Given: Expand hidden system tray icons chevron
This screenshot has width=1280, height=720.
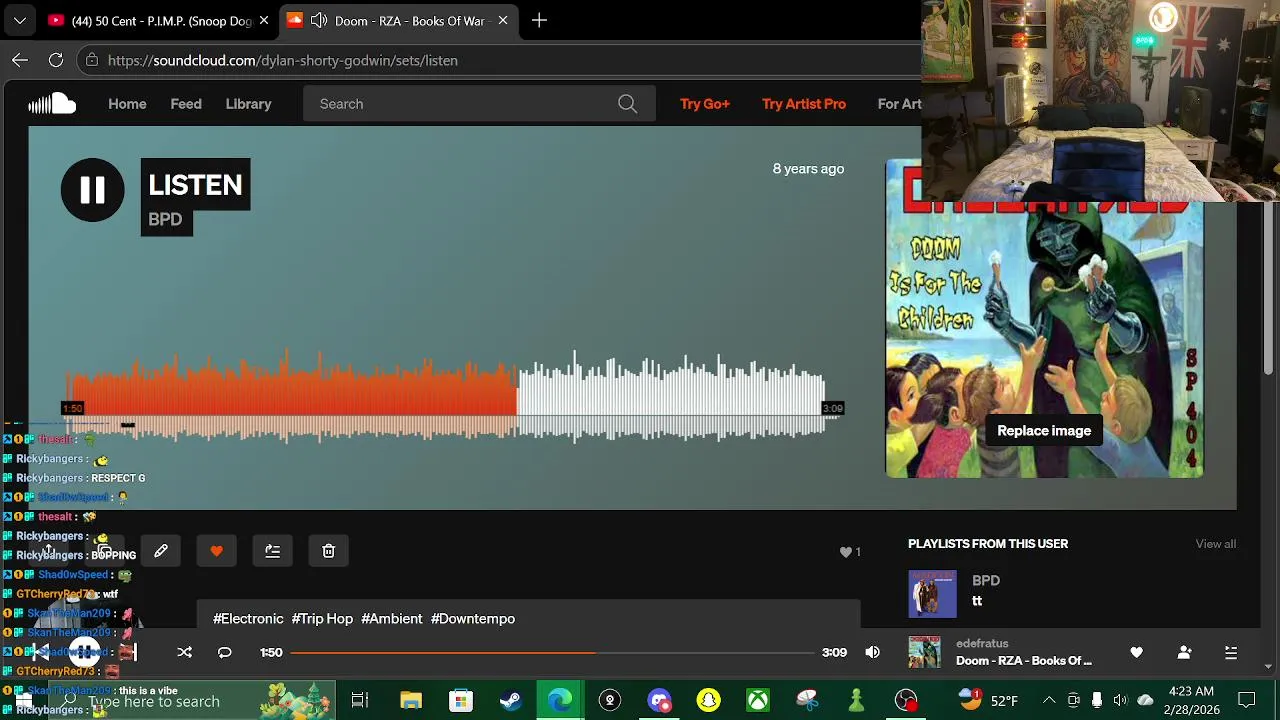Looking at the screenshot, I should (x=1049, y=700).
